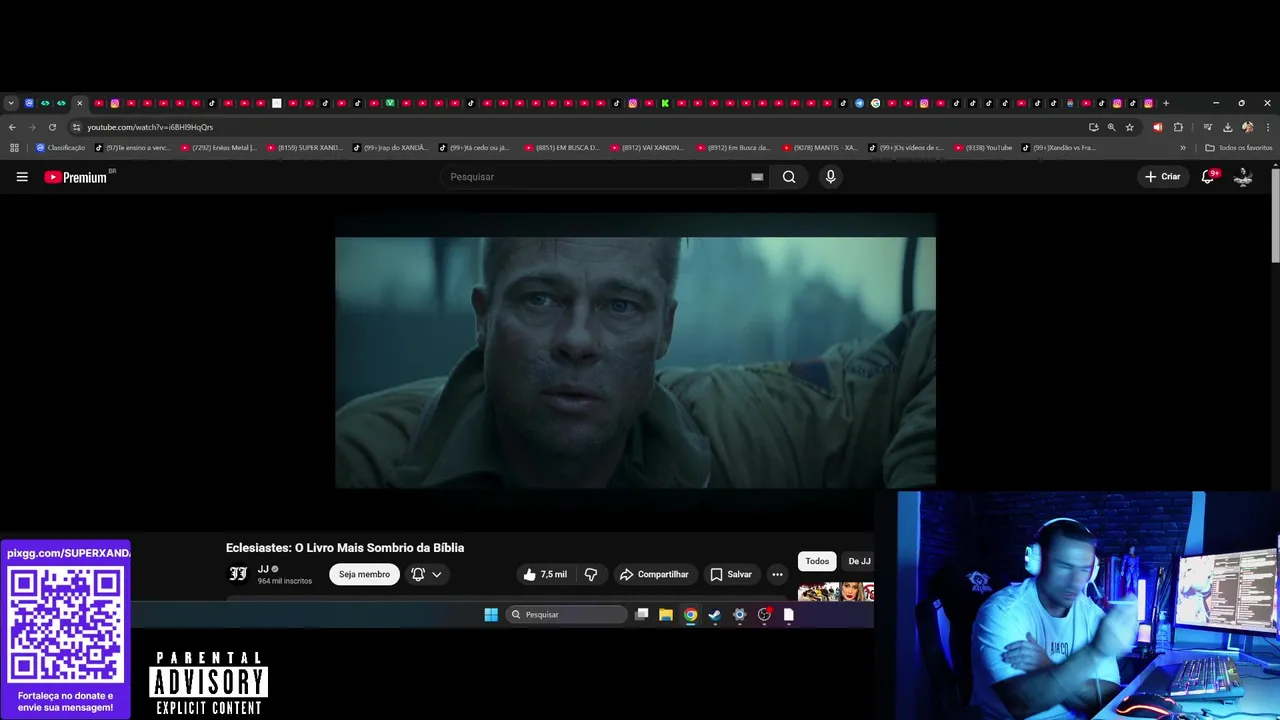The image size is (1280, 720).
Task: Open the (99+)Xandão vs Fra bookmark
Action: [x=1059, y=148]
